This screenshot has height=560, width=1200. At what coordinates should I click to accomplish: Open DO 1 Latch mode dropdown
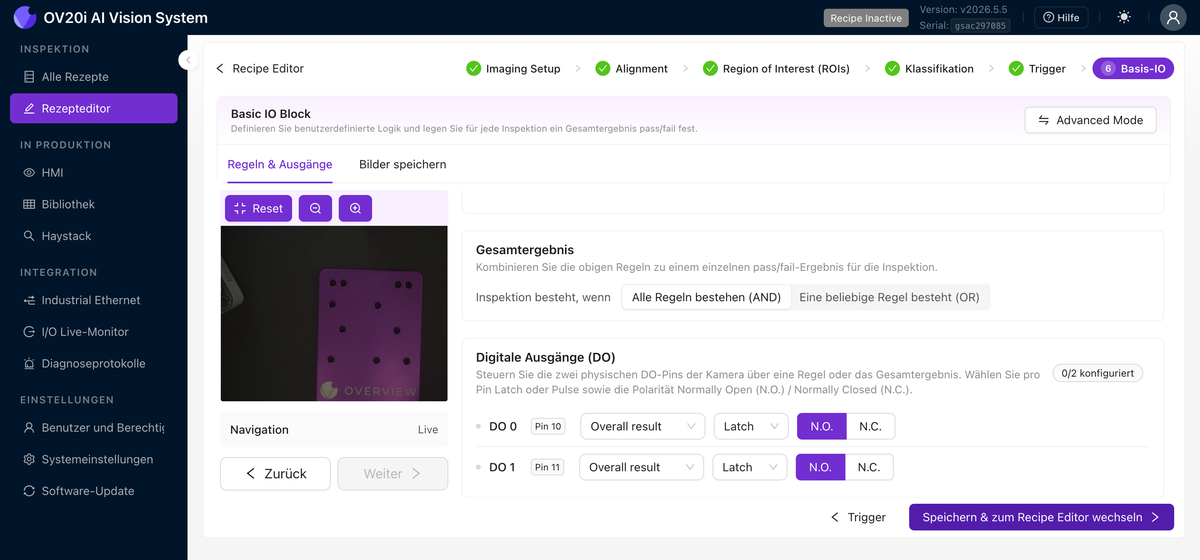coord(750,467)
